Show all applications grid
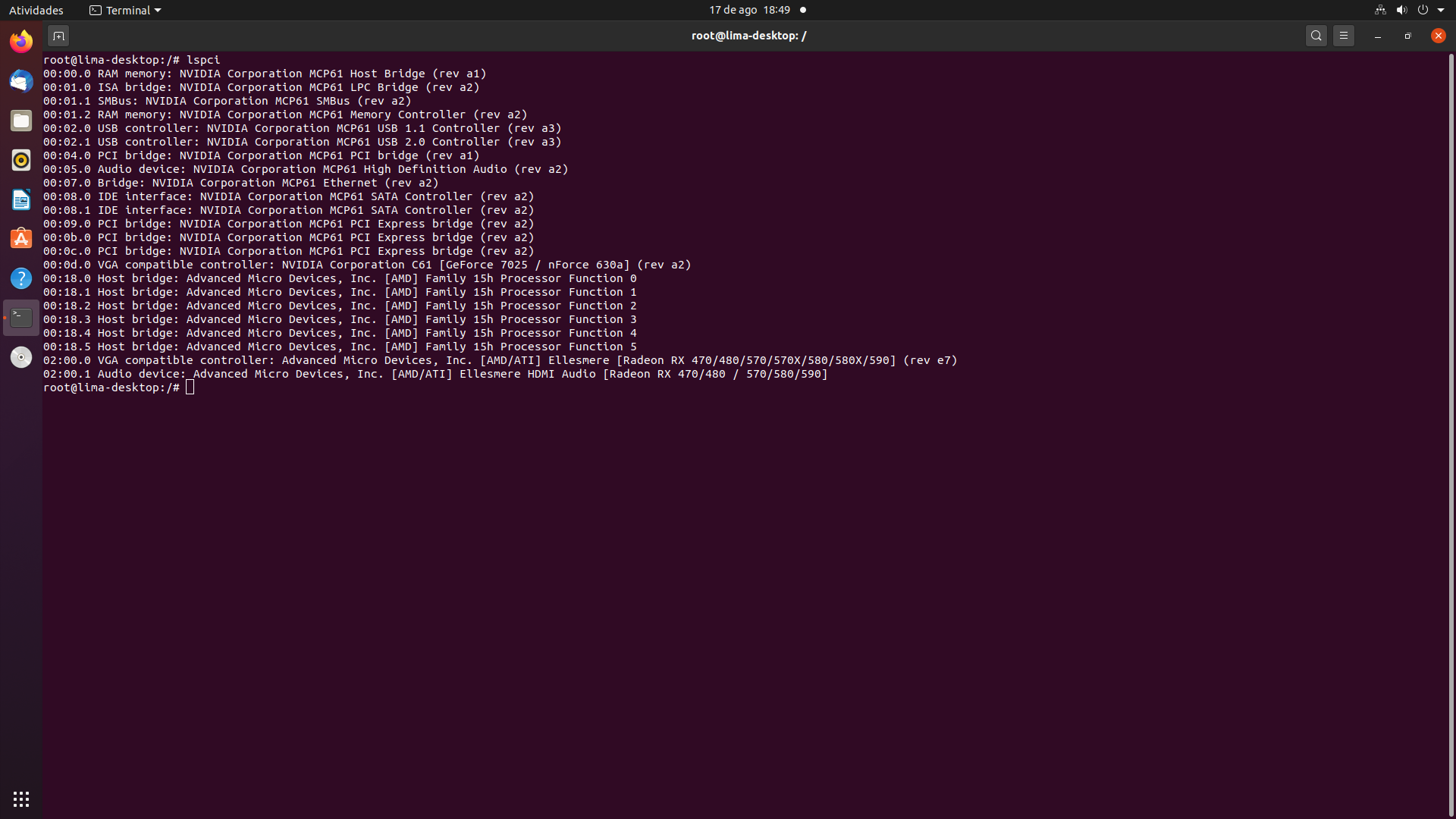The height and width of the screenshot is (819, 1456). (x=21, y=799)
